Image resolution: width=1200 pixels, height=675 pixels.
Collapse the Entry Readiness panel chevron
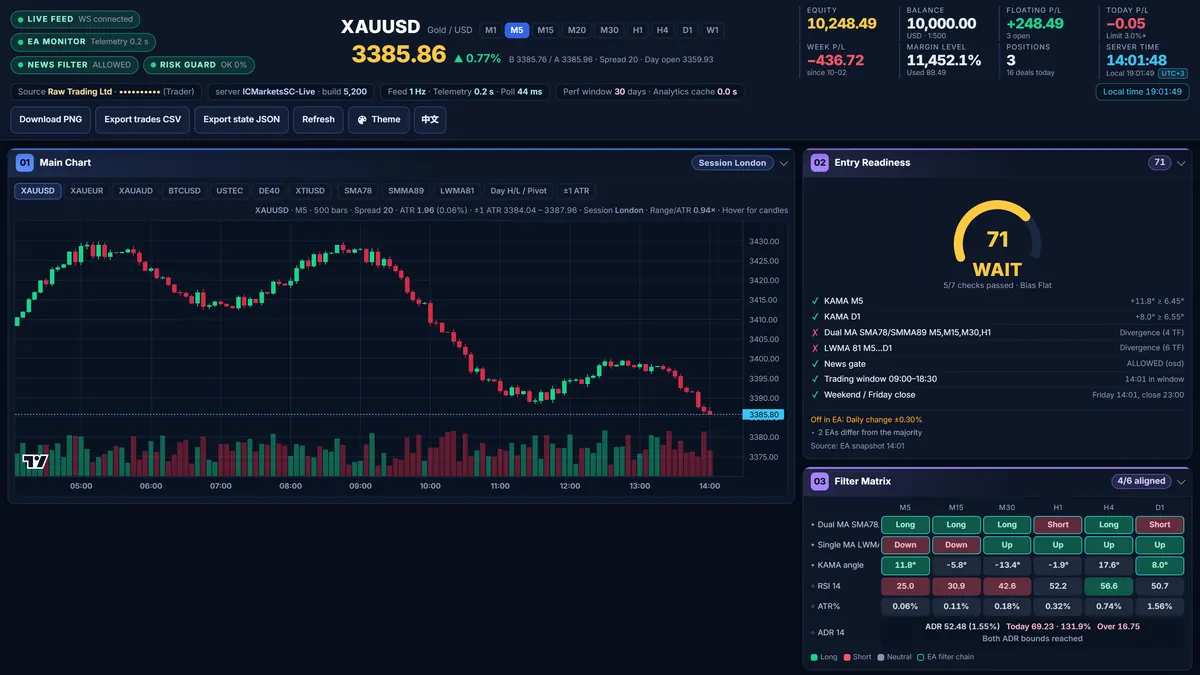[1181, 163]
